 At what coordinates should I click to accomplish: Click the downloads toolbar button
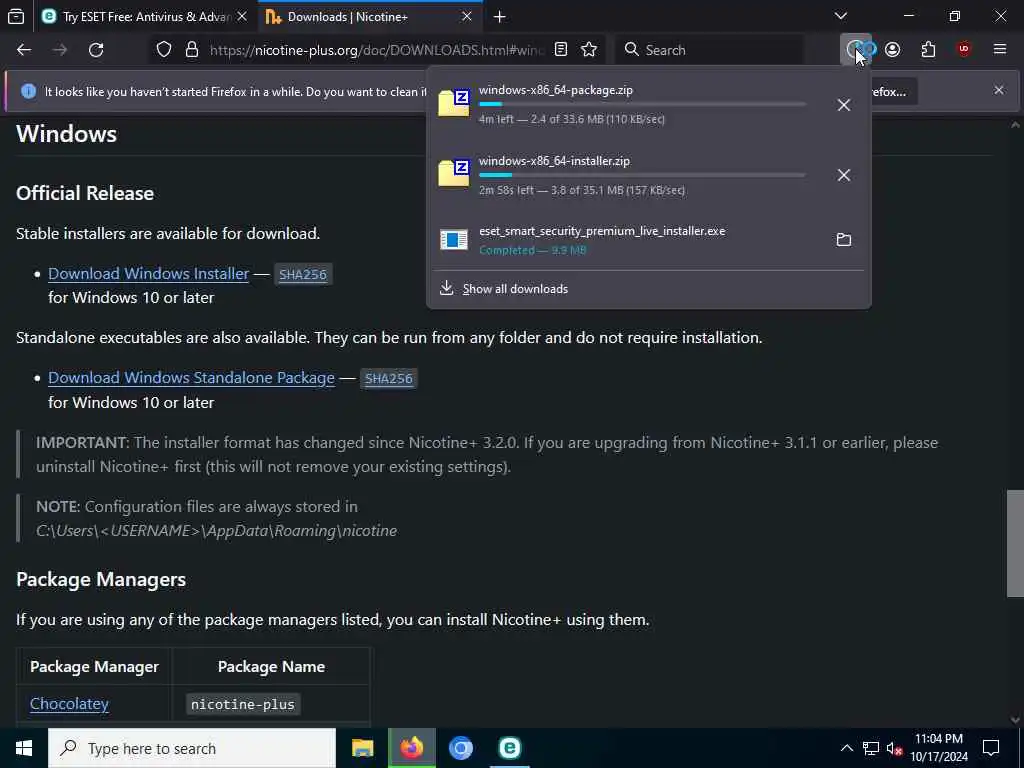click(x=856, y=50)
